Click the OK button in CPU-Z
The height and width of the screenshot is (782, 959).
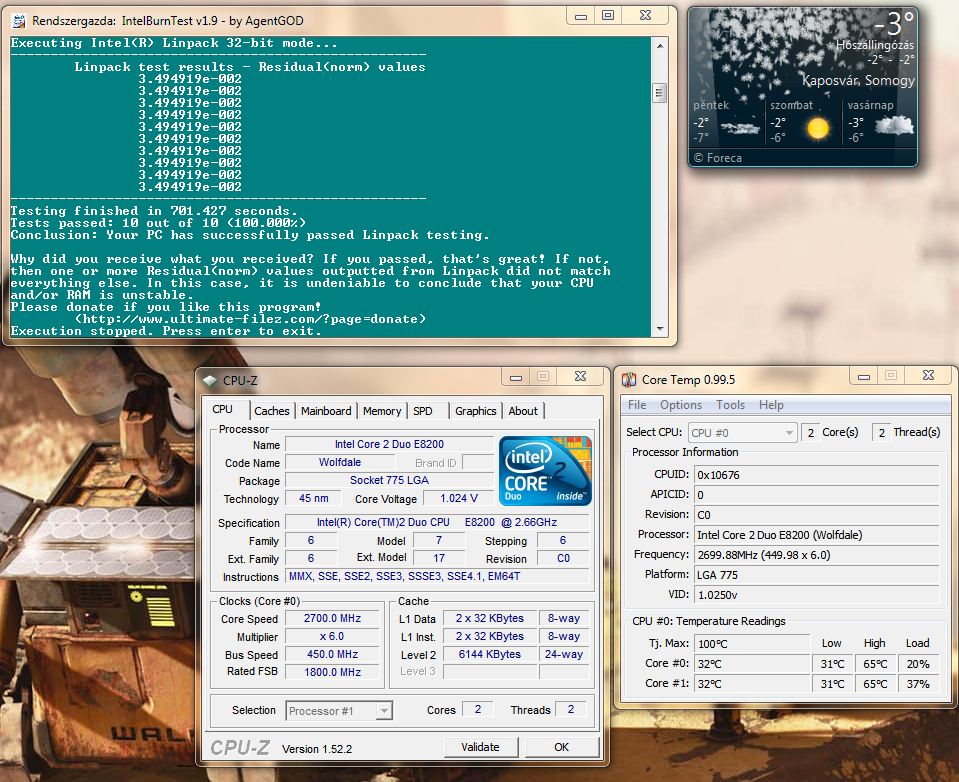(x=561, y=747)
